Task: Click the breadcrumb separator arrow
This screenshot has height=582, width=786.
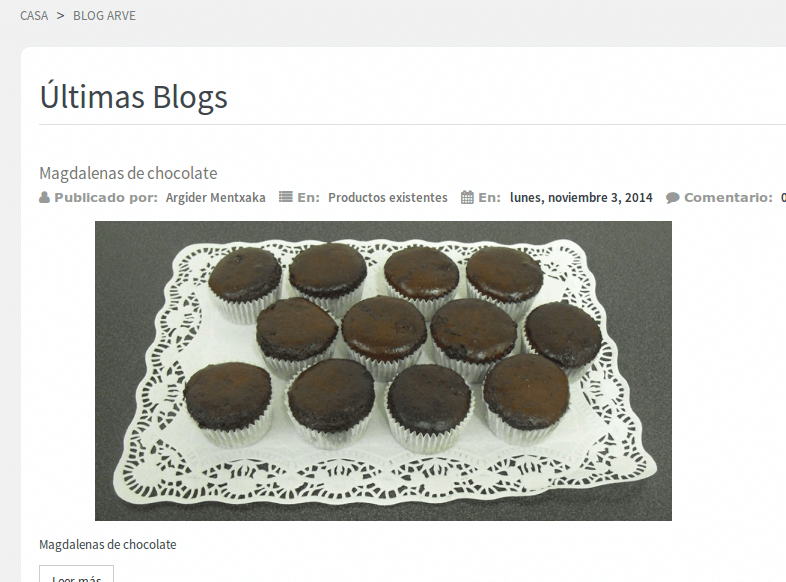Action: tap(61, 16)
